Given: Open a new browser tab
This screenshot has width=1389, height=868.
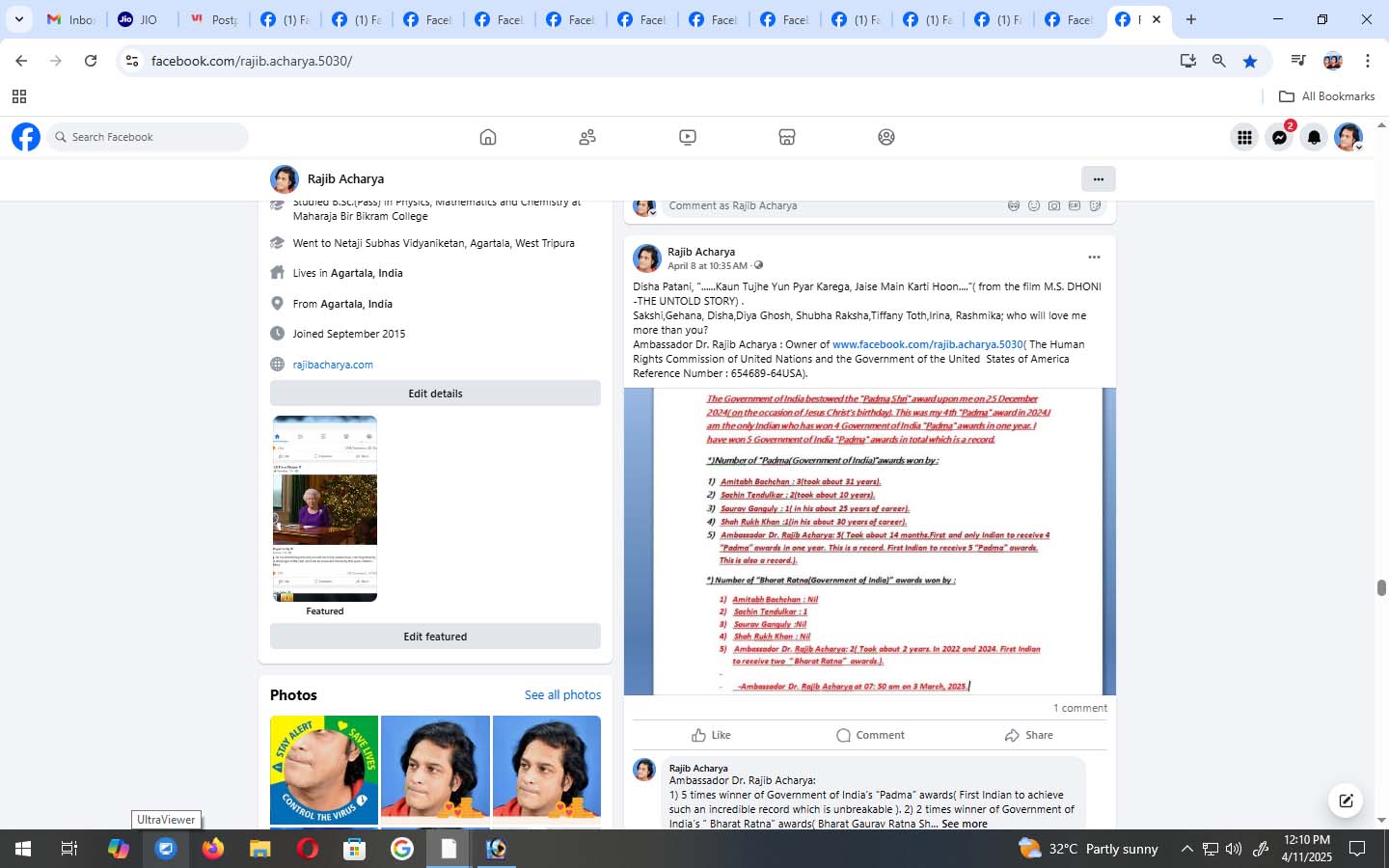Looking at the screenshot, I should click(x=1191, y=19).
